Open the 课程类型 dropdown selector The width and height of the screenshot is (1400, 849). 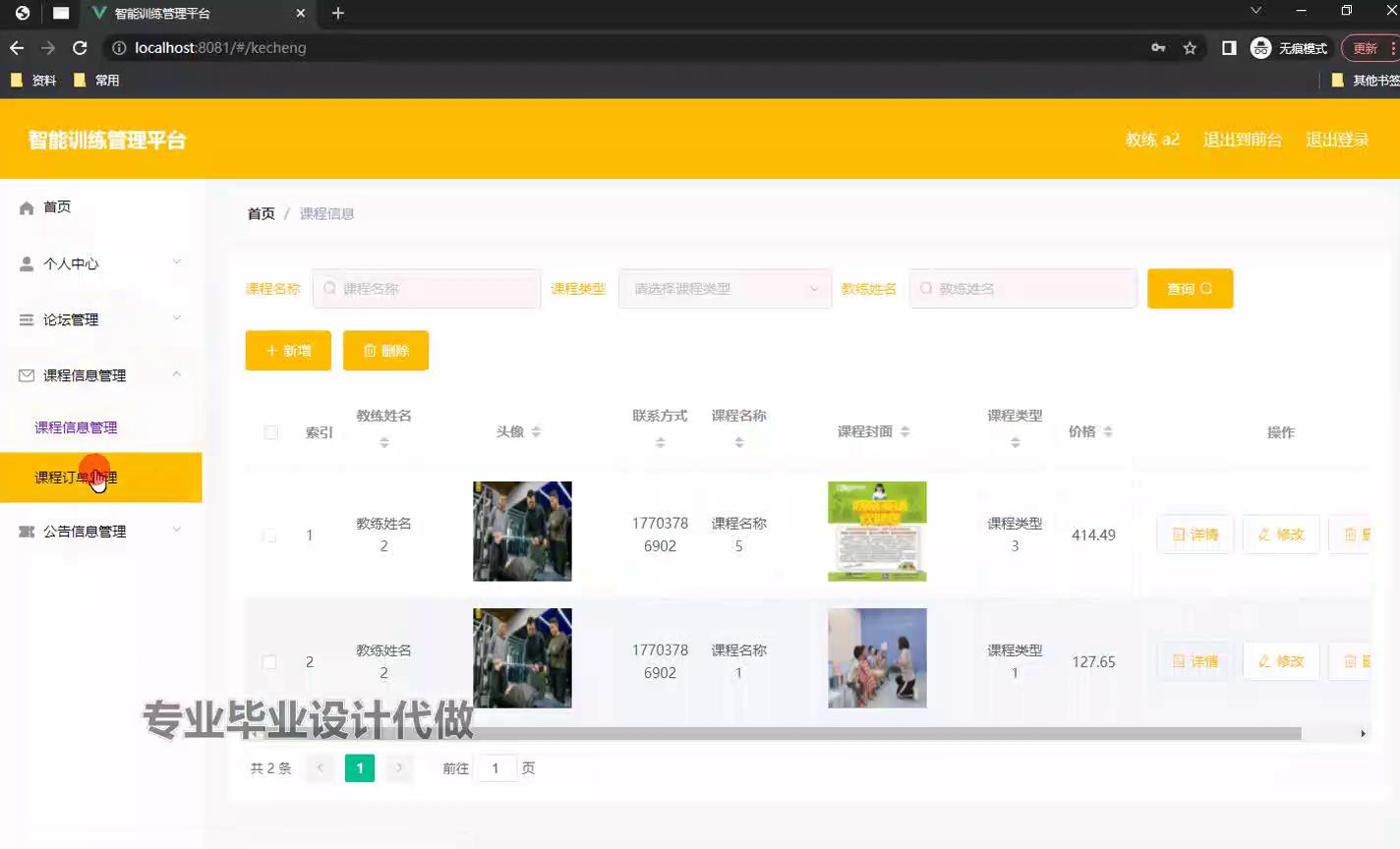(x=725, y=289)
